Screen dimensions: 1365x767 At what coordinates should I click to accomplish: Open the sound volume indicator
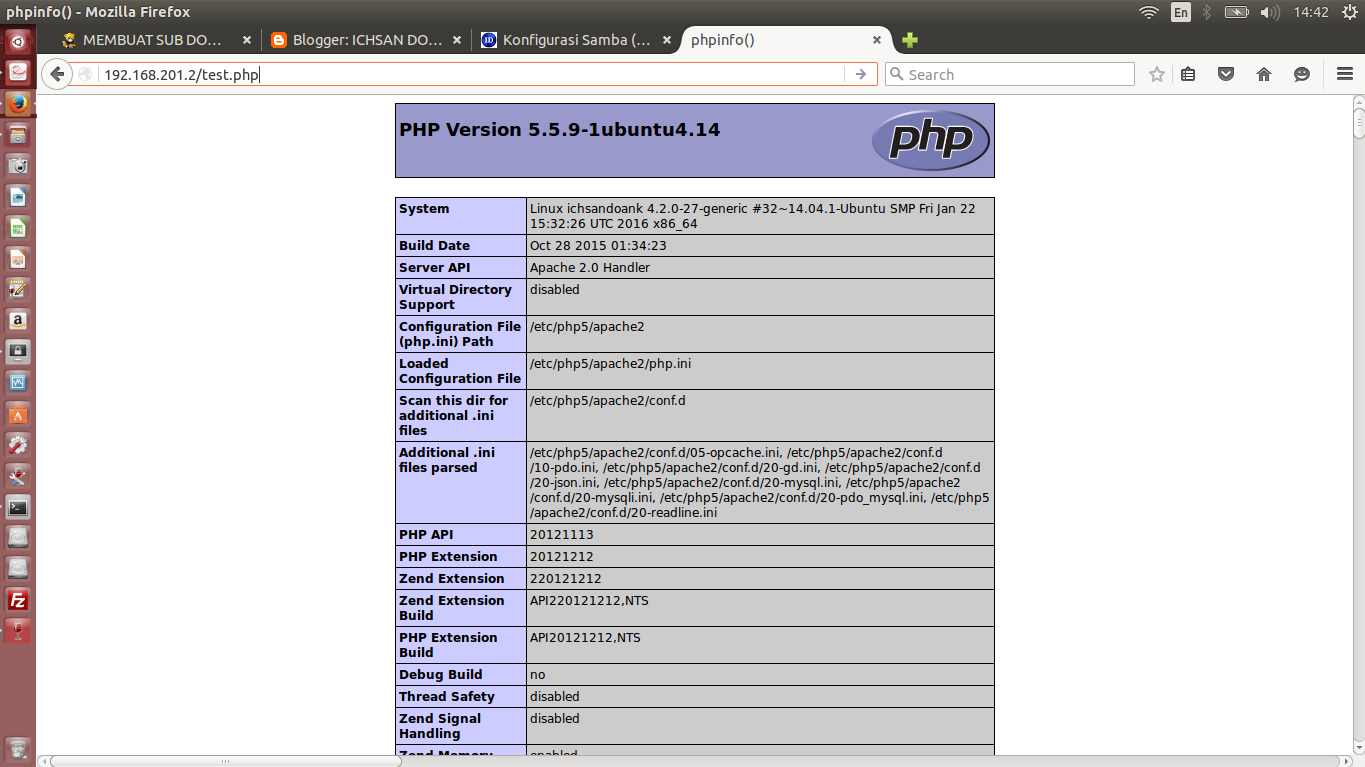coord(1271,12)
